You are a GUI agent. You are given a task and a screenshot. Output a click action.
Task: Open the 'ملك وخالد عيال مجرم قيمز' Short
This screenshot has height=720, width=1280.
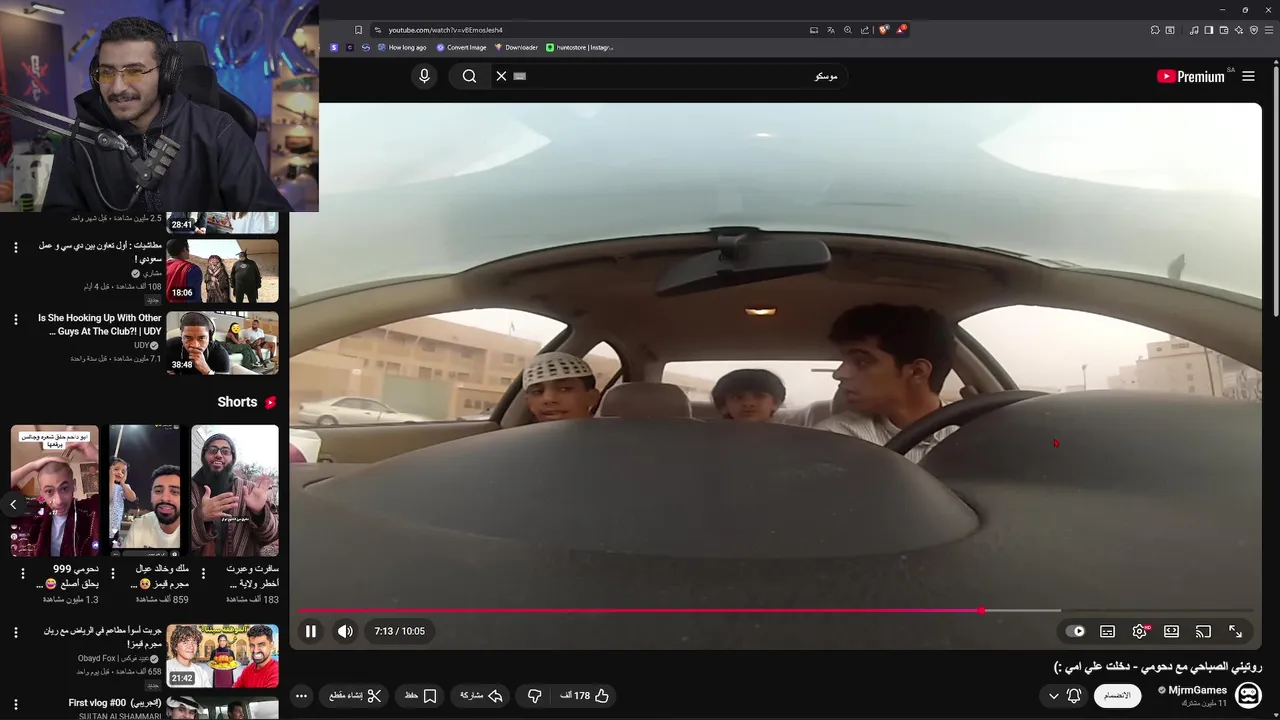click(145, 490)
